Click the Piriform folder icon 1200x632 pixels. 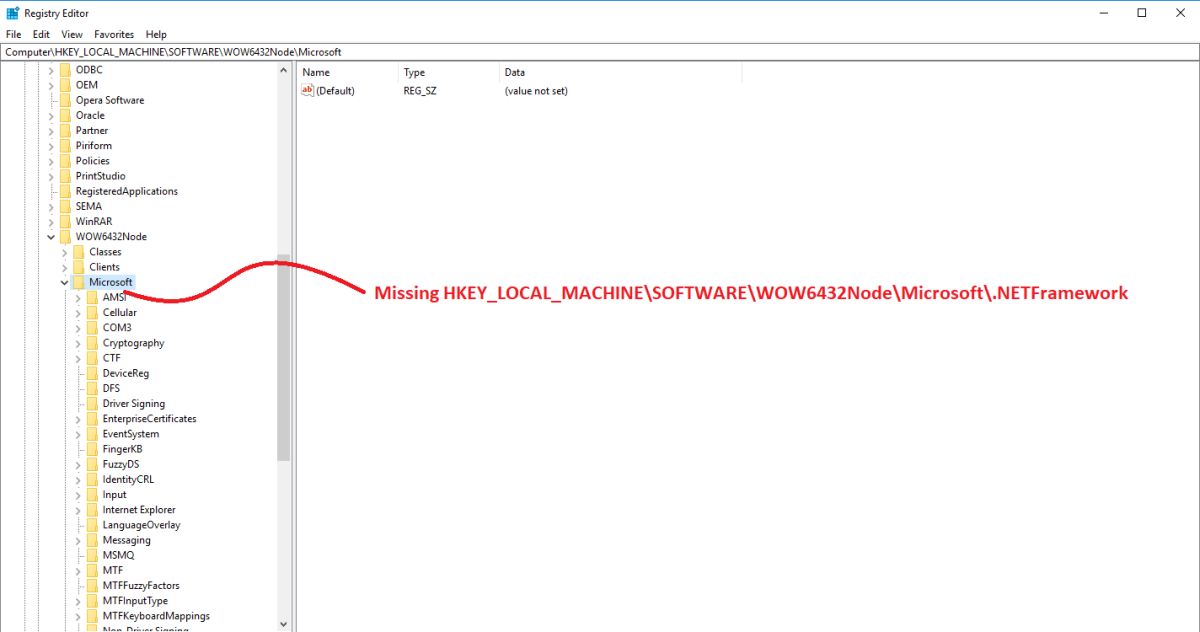[x=65, y=146]
